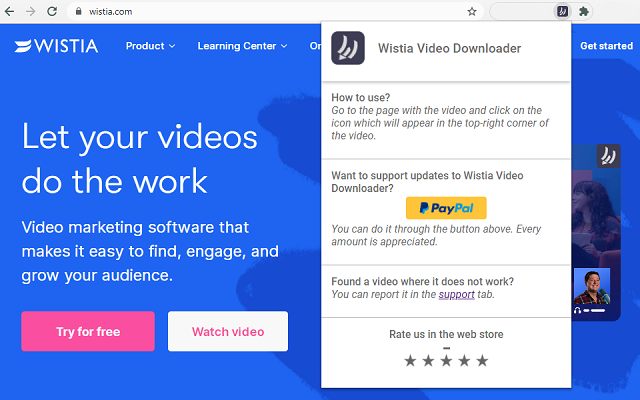Click the extension logo in the popup header
The width and height of the screenshot is (640, 400).
(348, 48)
